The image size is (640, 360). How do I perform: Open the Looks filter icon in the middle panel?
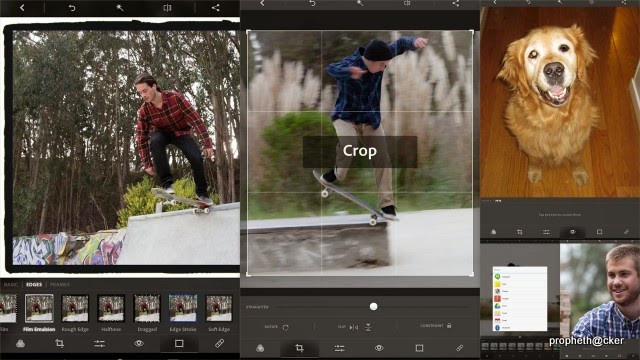click(x=260, y=348)
